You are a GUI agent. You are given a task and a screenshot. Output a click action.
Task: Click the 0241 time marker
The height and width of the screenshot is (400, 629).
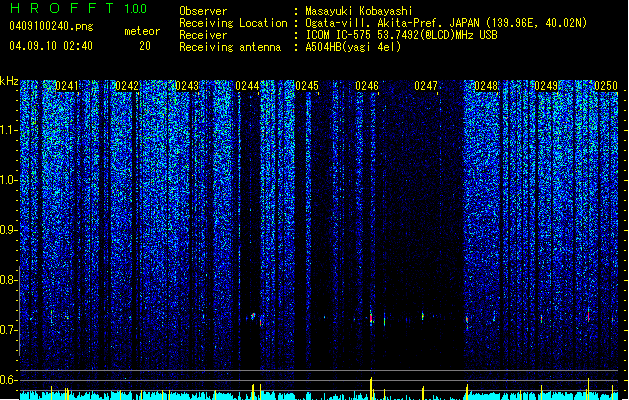[x=67, y=86]
